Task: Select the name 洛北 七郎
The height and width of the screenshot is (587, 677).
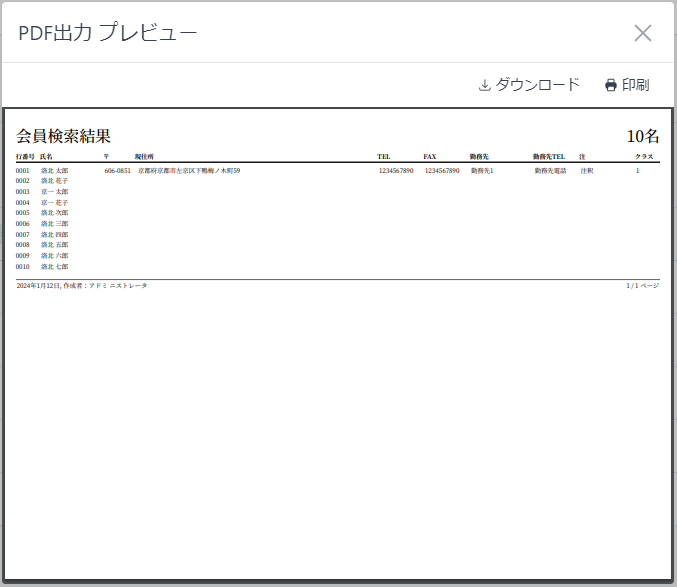Action: pyautogui.click(x=54, y=267)
